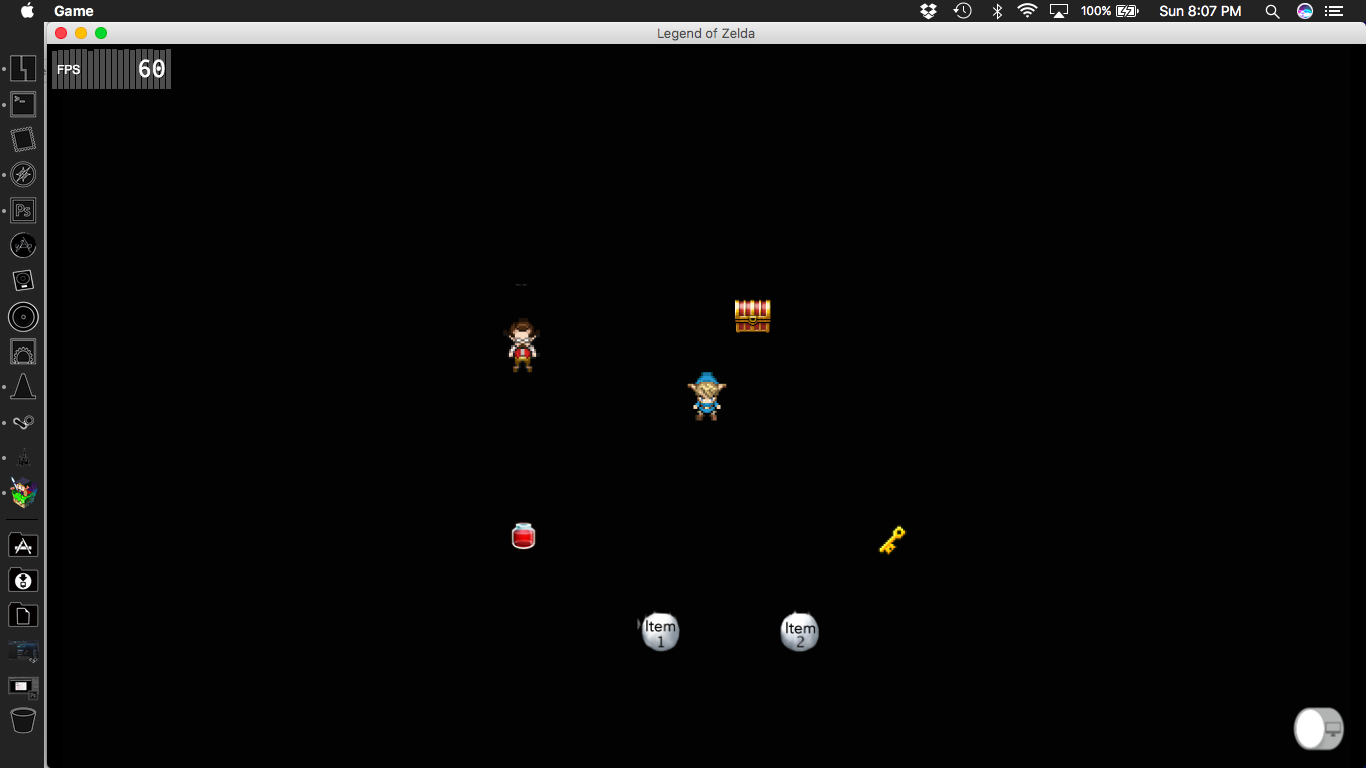This screenshot has height=768, width=1366.
Task: Open the AirPlay display menu
Action: [x=1060, y=11]
